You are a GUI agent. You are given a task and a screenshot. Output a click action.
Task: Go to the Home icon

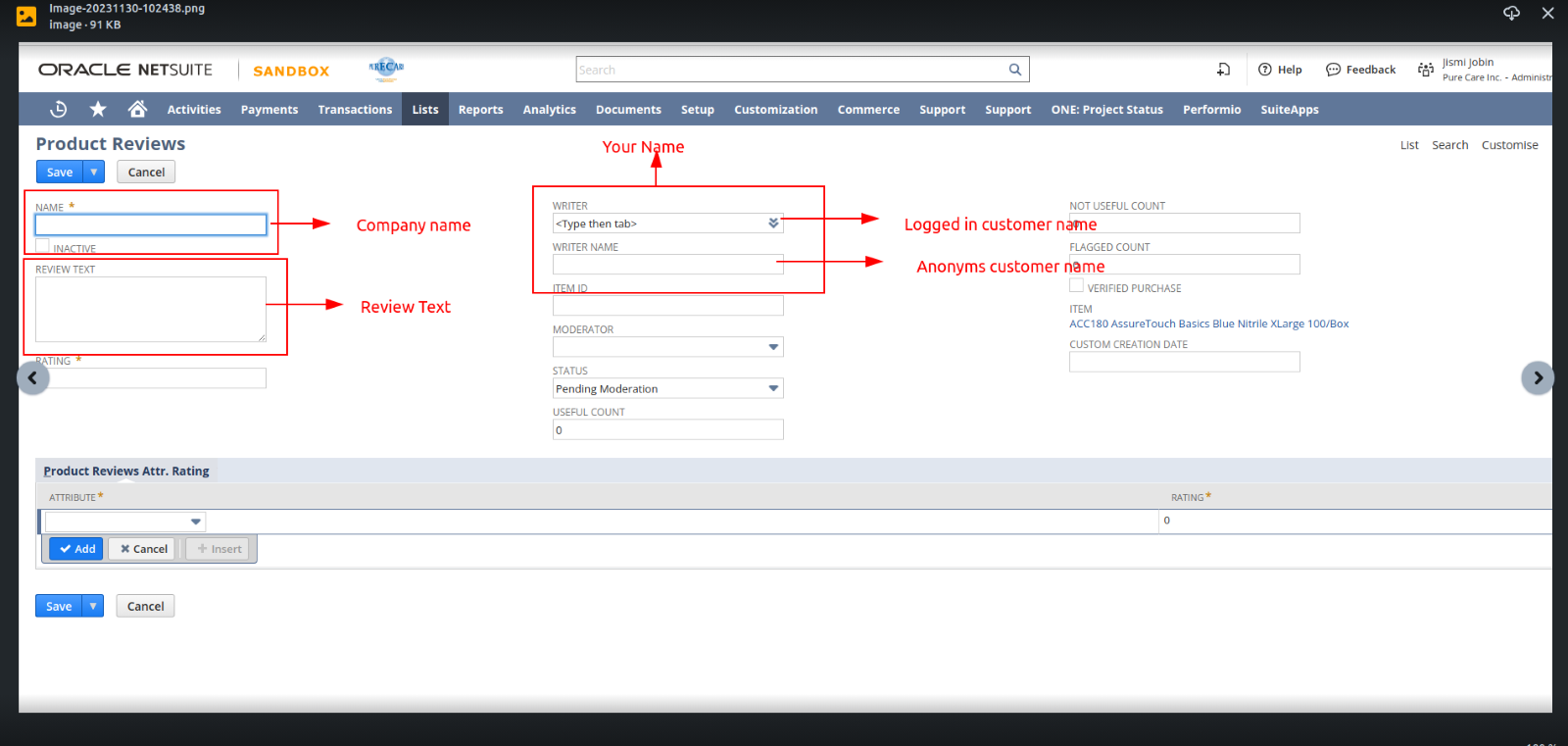(137, 109)
